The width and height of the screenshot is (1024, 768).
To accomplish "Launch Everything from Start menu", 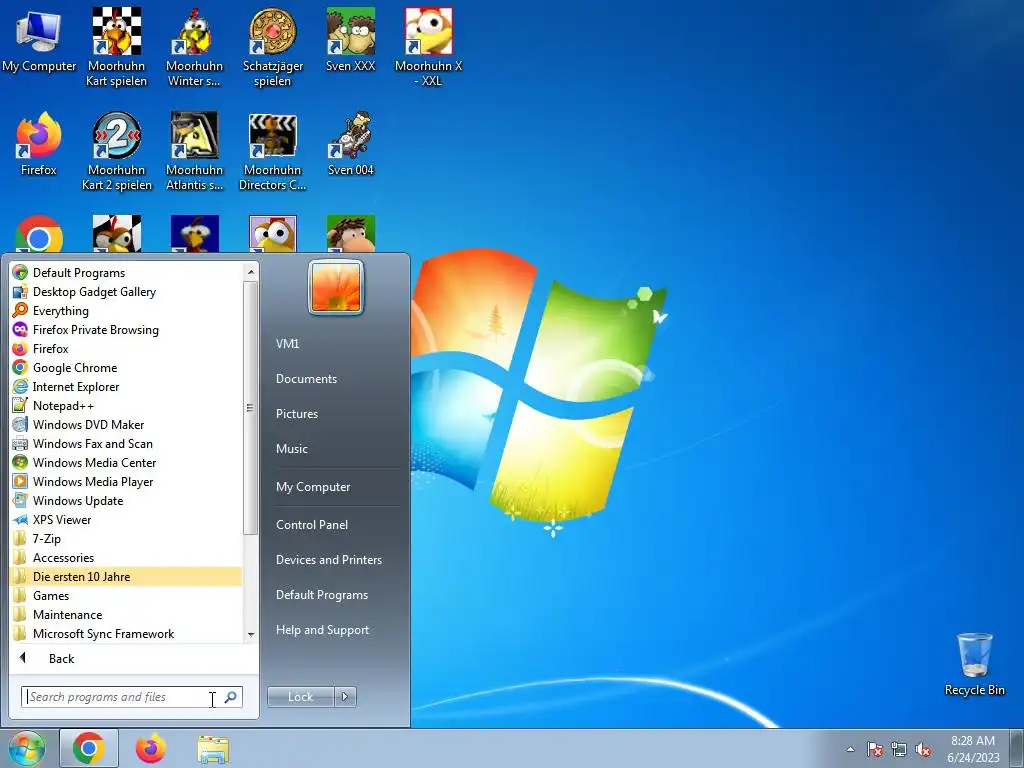I will [125, 310].
